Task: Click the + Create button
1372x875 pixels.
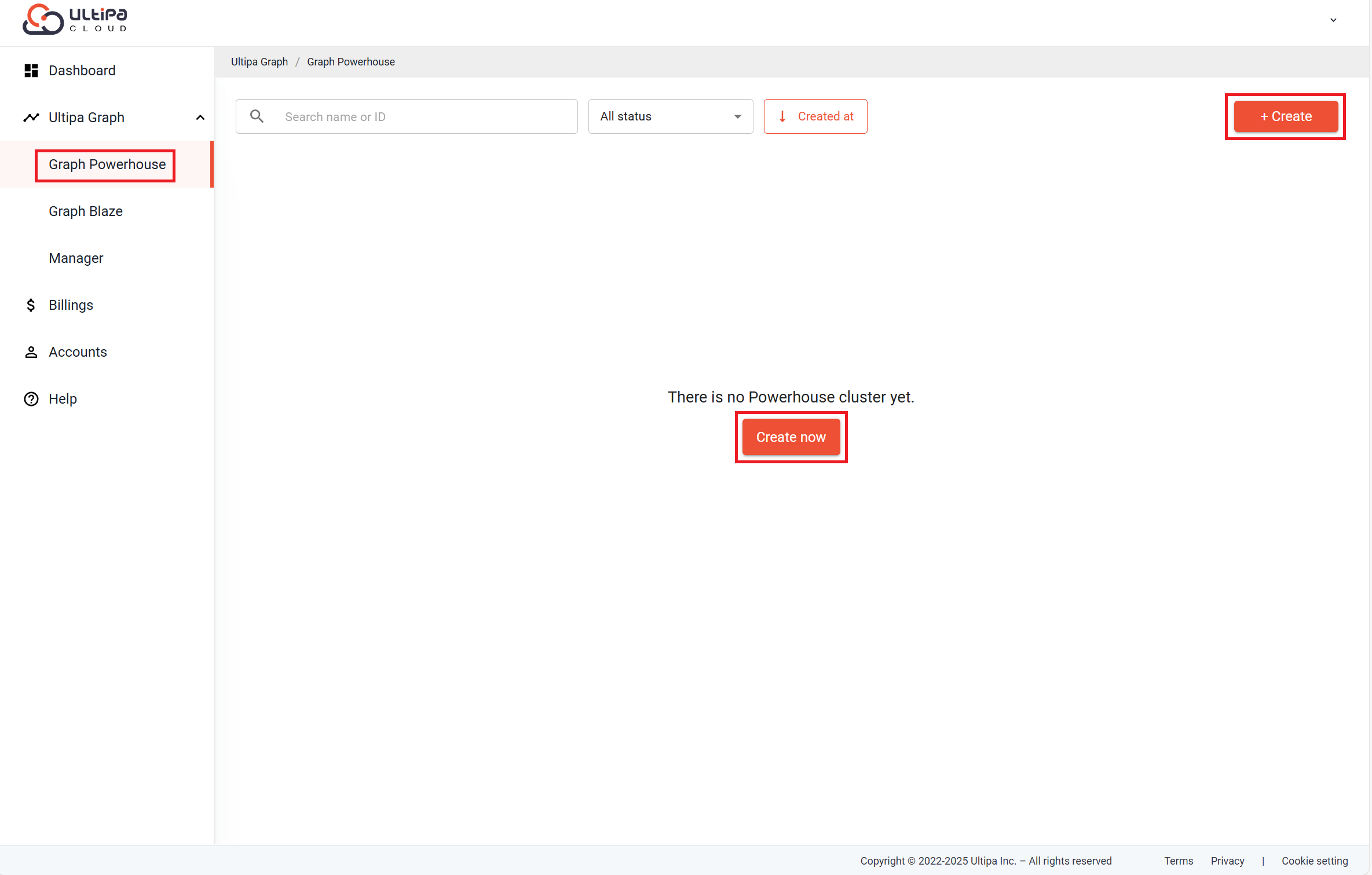Action: [x=1286, y=116]
